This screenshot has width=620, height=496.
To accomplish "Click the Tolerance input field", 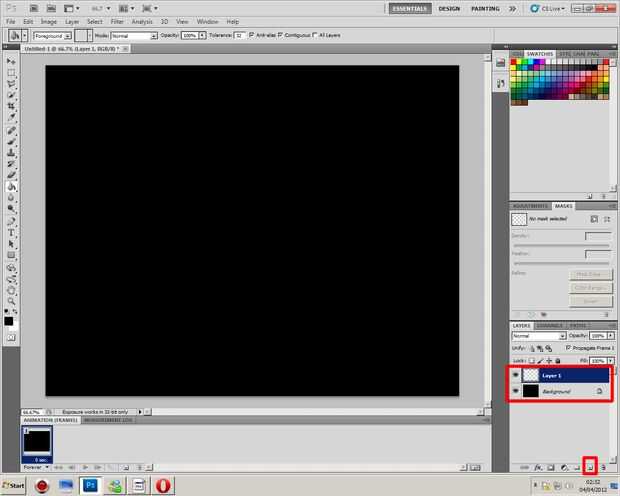I will [240, 36].
